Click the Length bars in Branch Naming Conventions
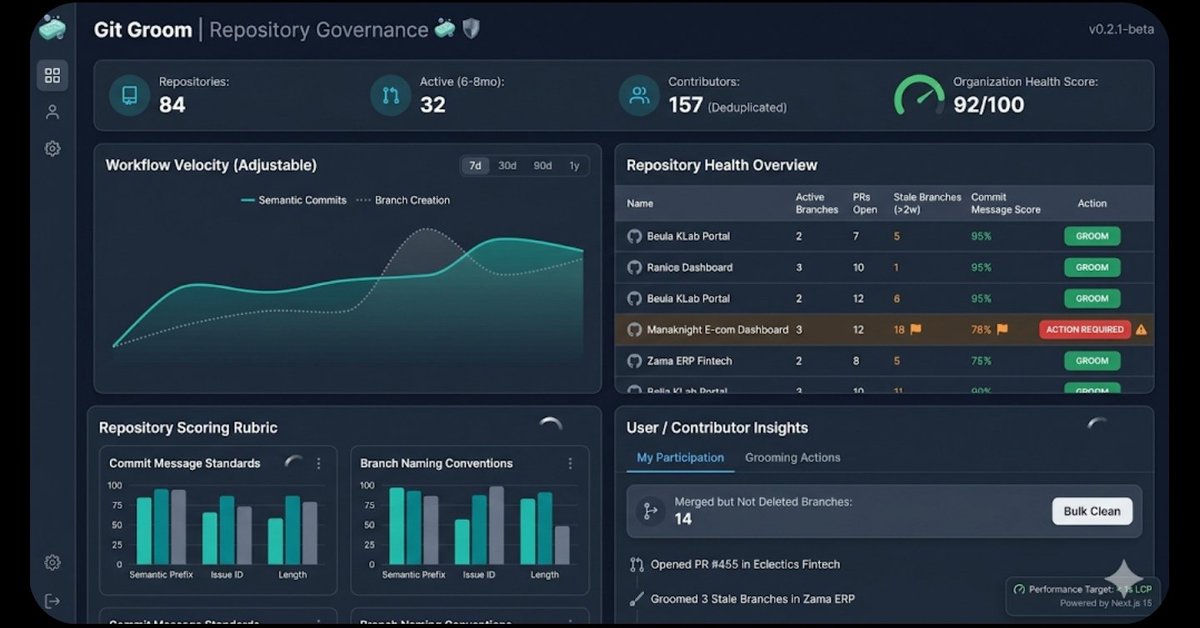The image size is (1200, 628). 545,528
